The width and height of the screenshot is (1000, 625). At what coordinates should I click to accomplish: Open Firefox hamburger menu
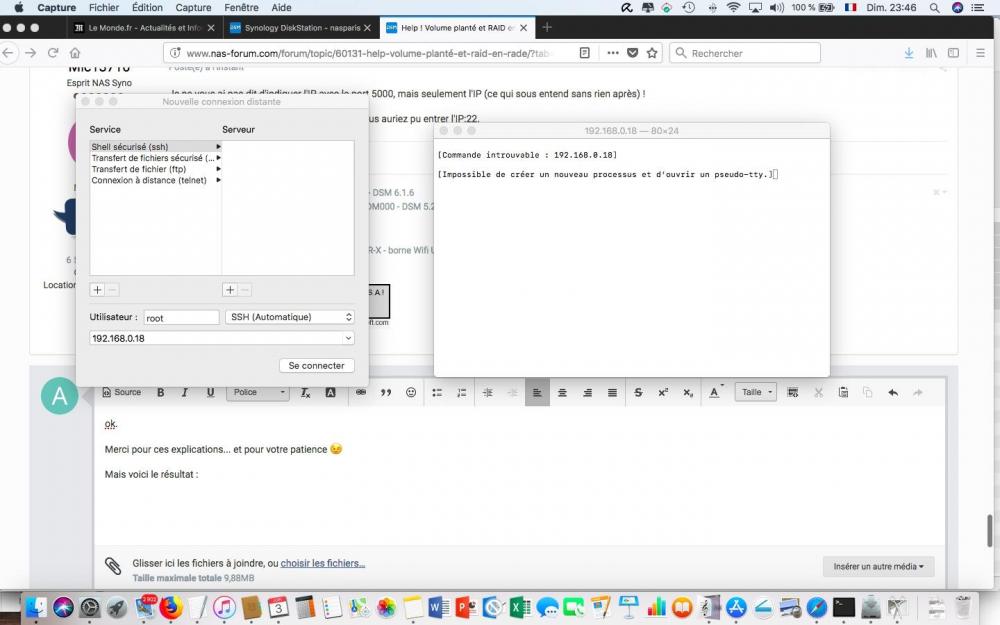980,53
